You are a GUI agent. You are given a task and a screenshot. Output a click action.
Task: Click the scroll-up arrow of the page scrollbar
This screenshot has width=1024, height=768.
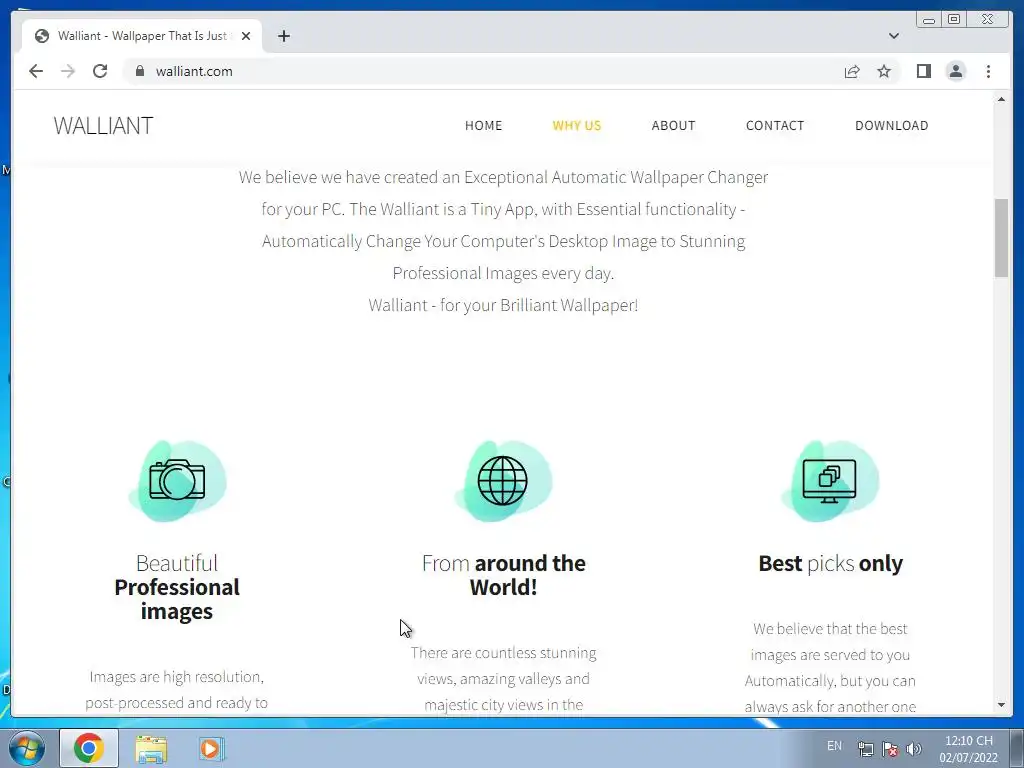tap(1001, 99)
